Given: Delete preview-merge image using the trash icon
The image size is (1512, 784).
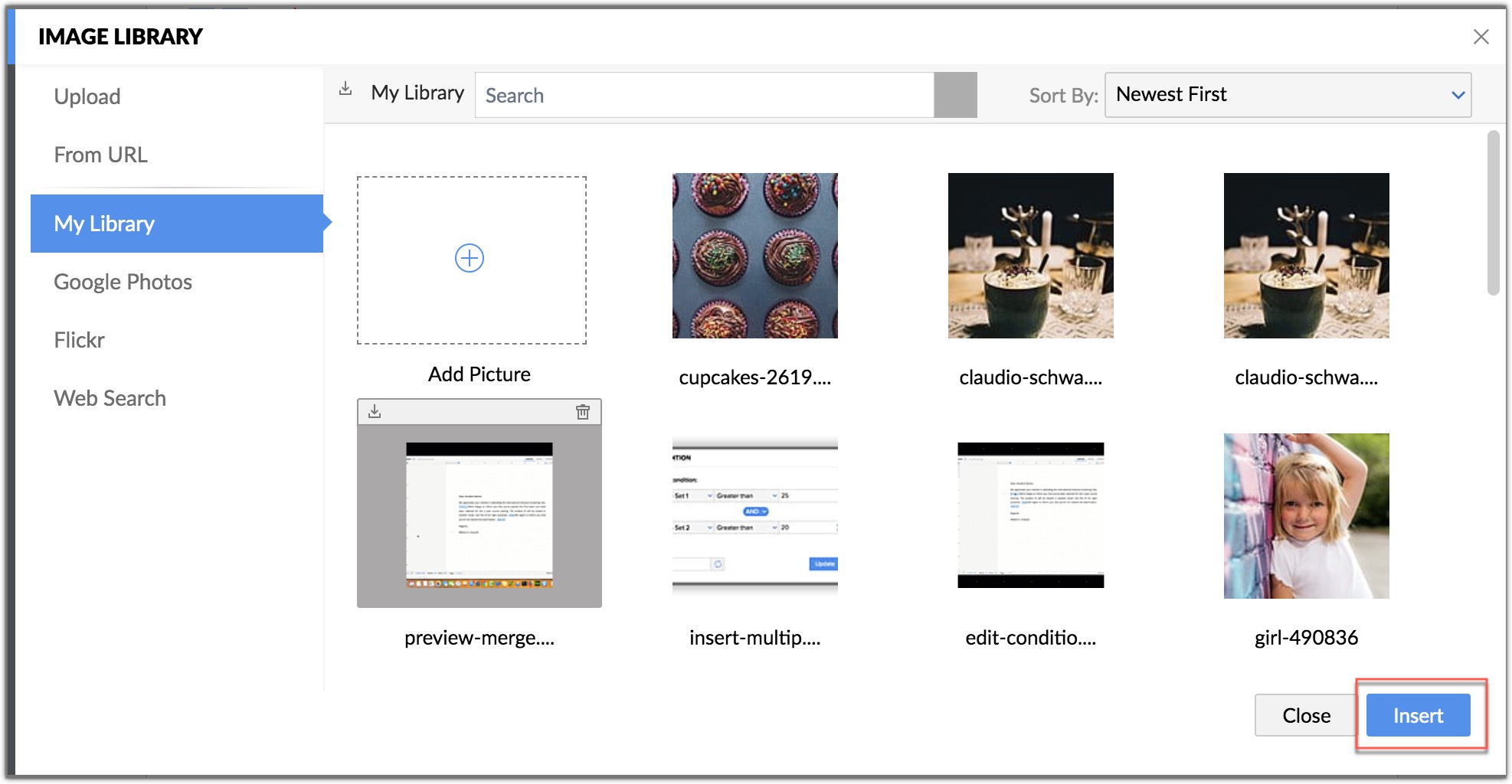Looking at the screenshot, I should [583, 411].
